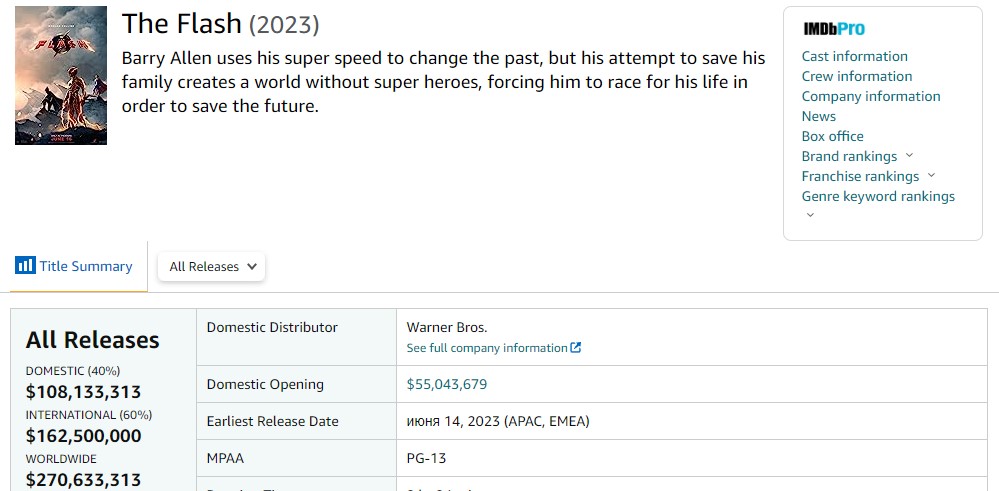This screenshot has width=999, height=491.
Task: Click Genre keyword rankings link text
Action: (x=878, y=196)
